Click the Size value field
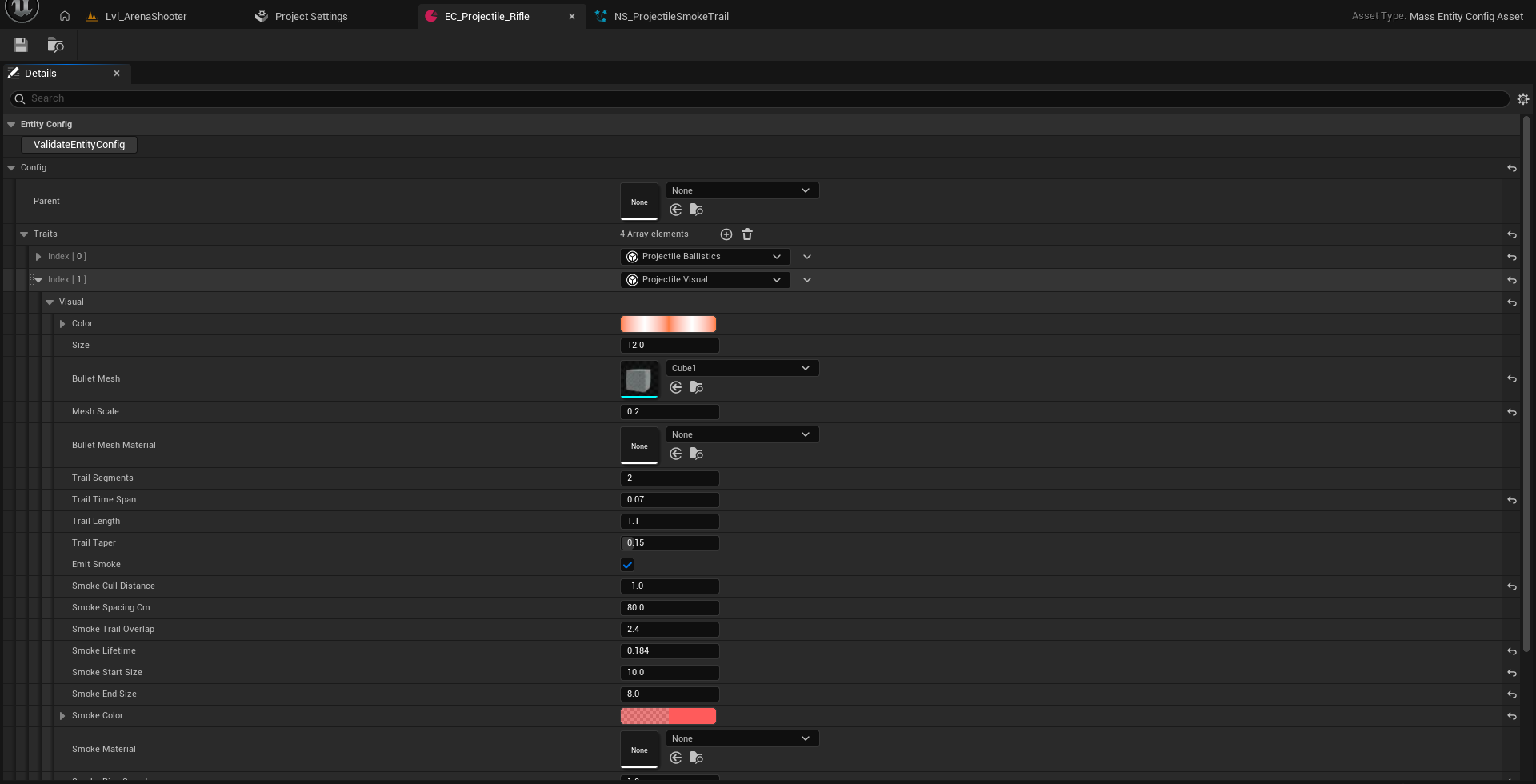 [x=670, y=346]
